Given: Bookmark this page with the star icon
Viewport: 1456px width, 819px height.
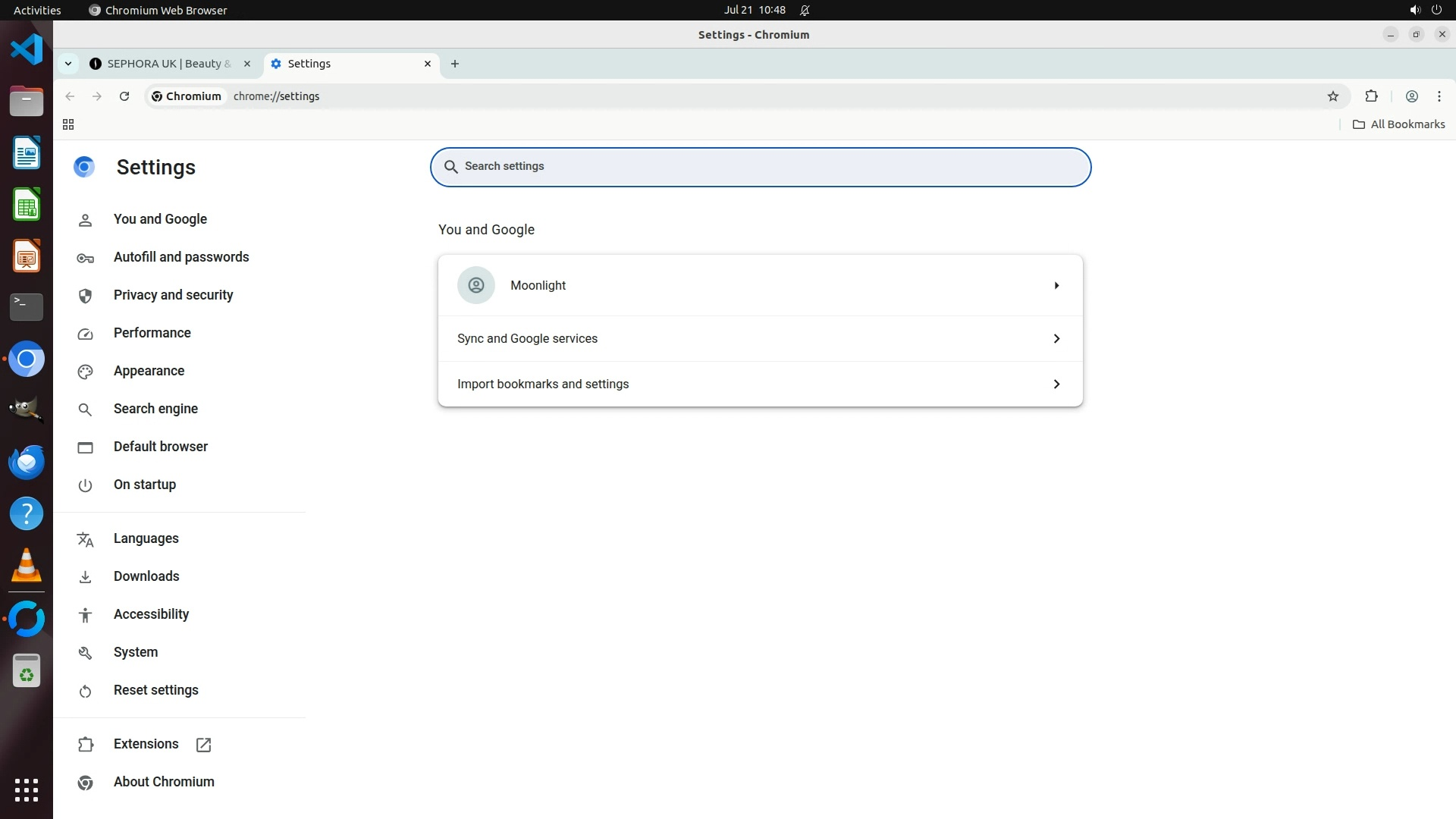Looking at the screenshot, I should click(1333, 96).
